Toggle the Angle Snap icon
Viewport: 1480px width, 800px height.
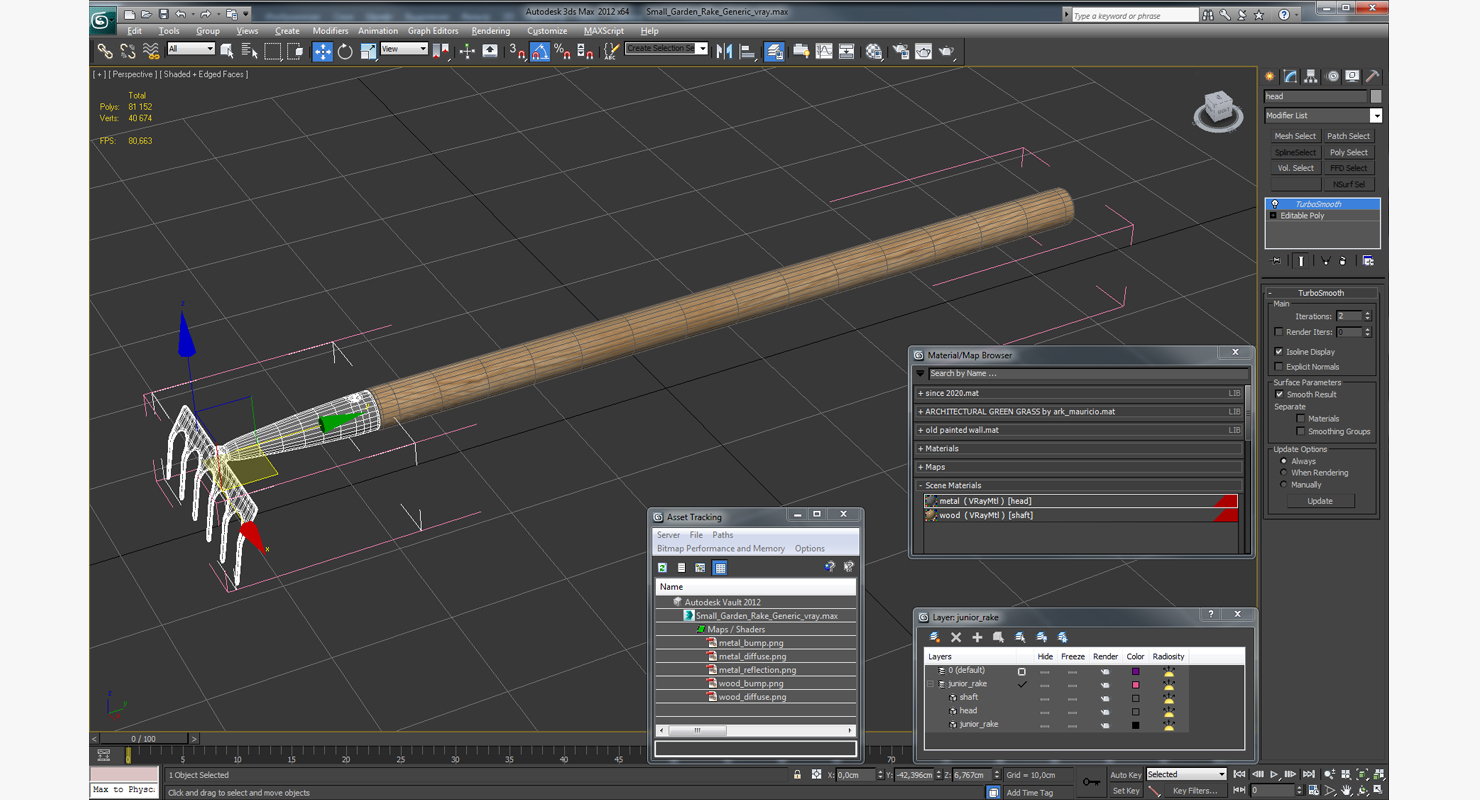click(540, 51)
